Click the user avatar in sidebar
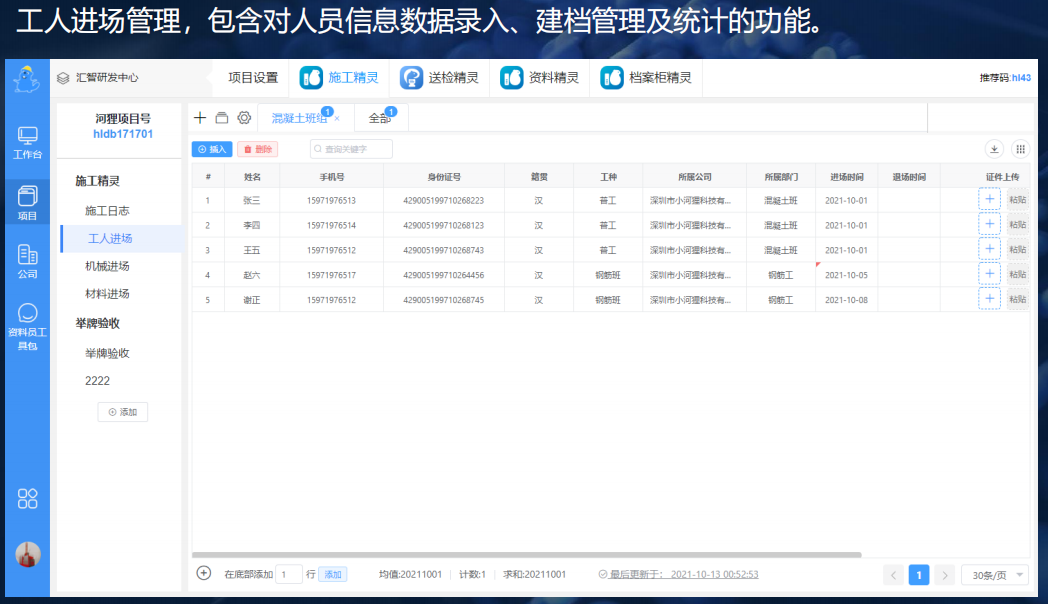The height and width of the screenshot is (604, 1048). point(28,555)
